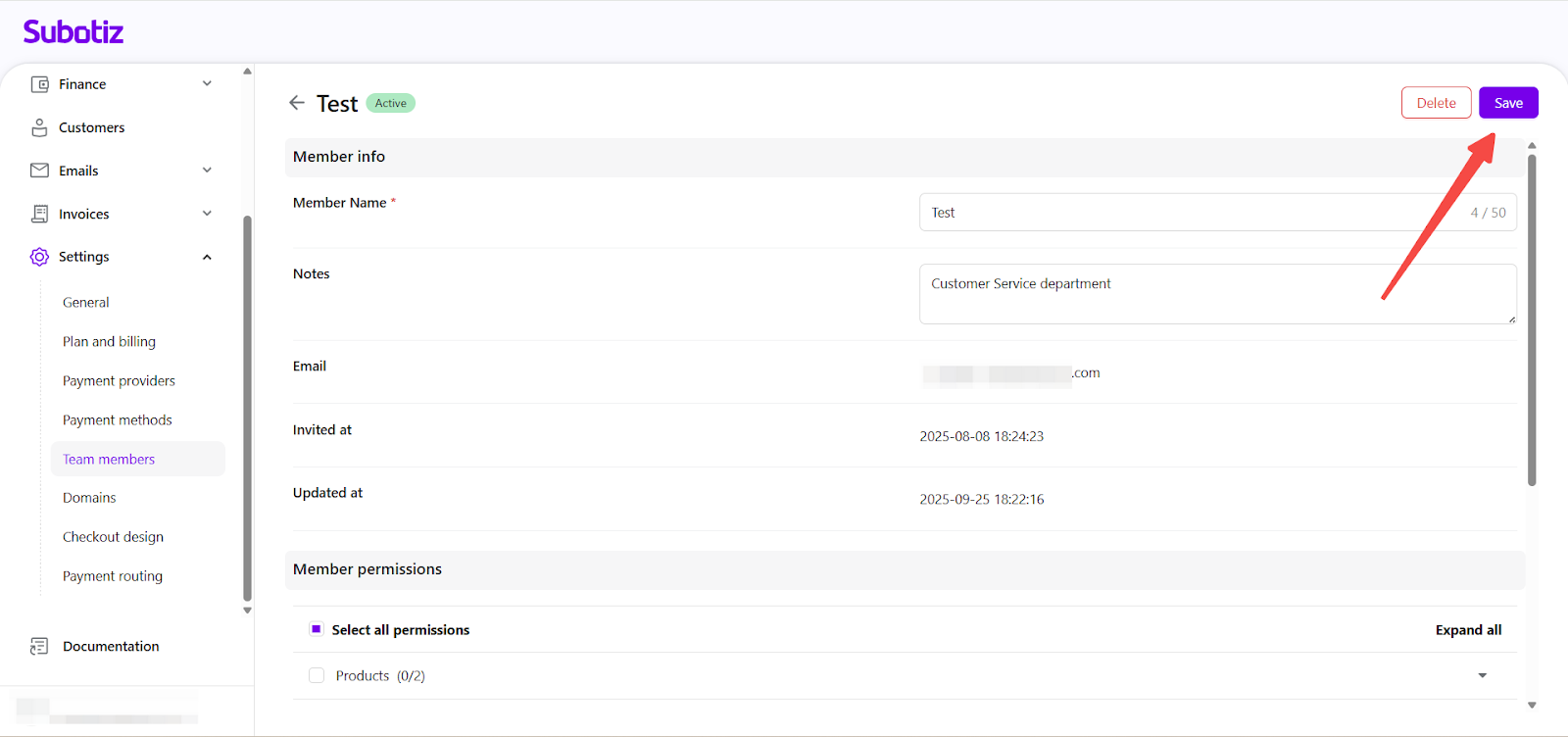The height and width of the screenshot is (737, 1568).
Task: Click the Subotiz logo
Action: pos(73,32)
